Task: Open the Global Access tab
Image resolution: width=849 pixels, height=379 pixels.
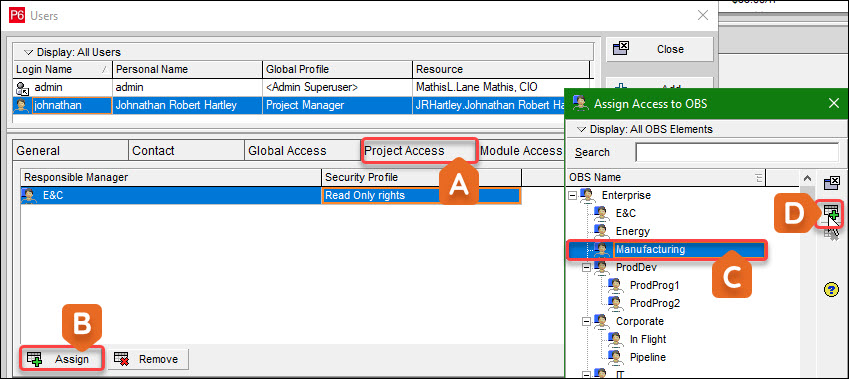Action: (x=303, y=151)
